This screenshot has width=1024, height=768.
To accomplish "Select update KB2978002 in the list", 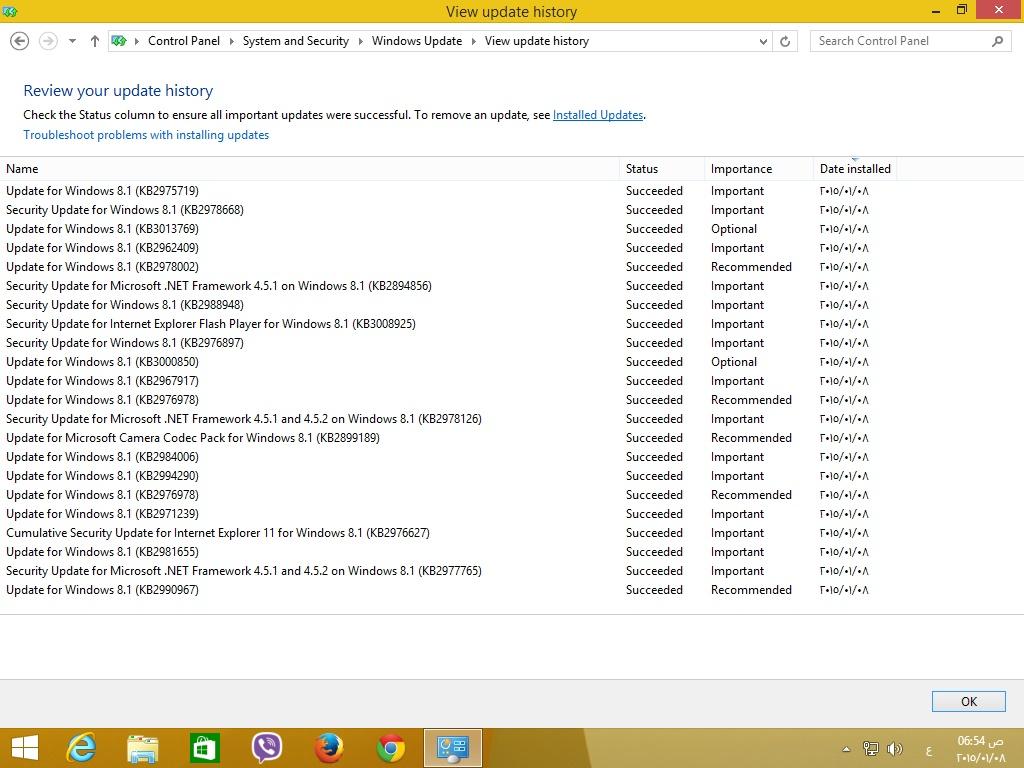I will coord(448,266).
